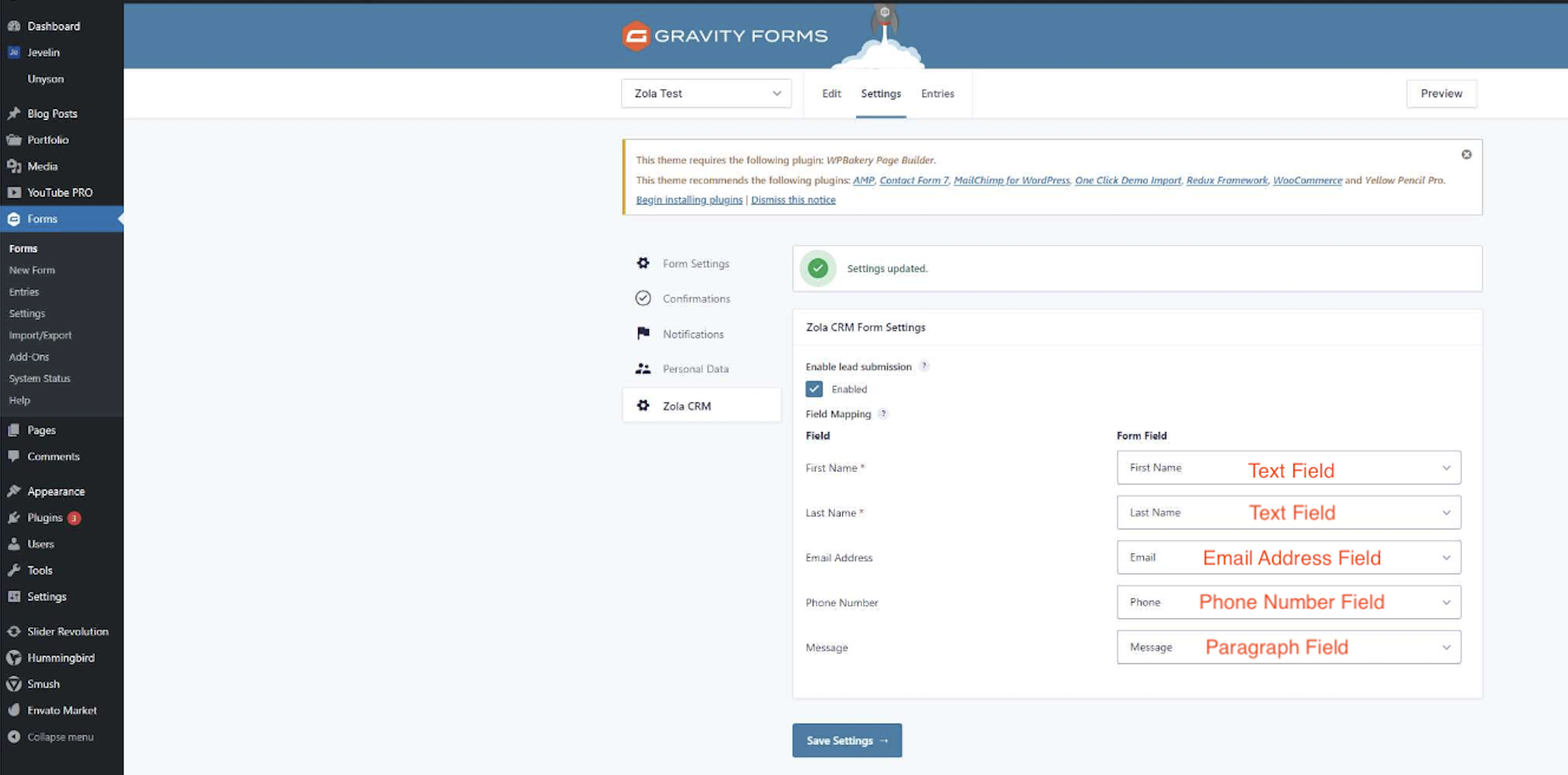The image size is (1568, 775).
Task: Click the Preview button
Action: pos(1441,93)
